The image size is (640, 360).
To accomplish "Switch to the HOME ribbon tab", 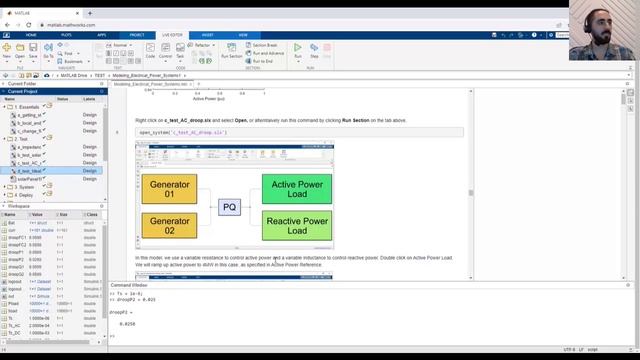I will (x=31, y=35).
